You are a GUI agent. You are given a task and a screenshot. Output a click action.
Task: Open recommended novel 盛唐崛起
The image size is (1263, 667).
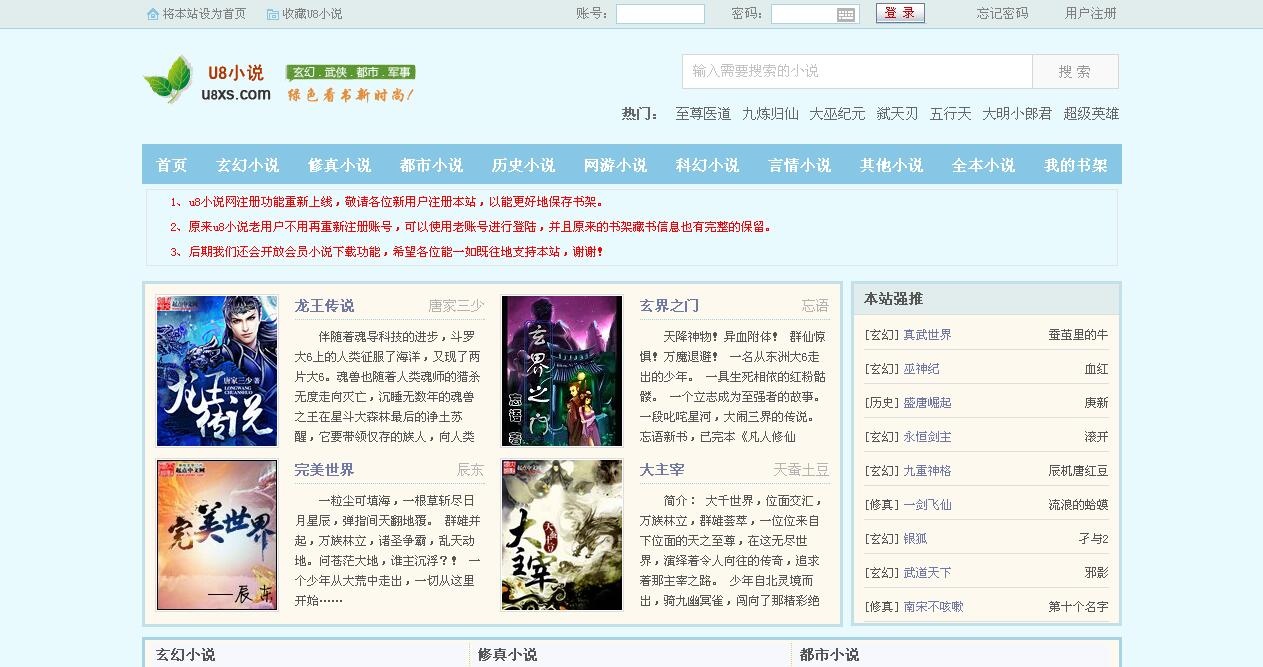(x=927, y=403)
